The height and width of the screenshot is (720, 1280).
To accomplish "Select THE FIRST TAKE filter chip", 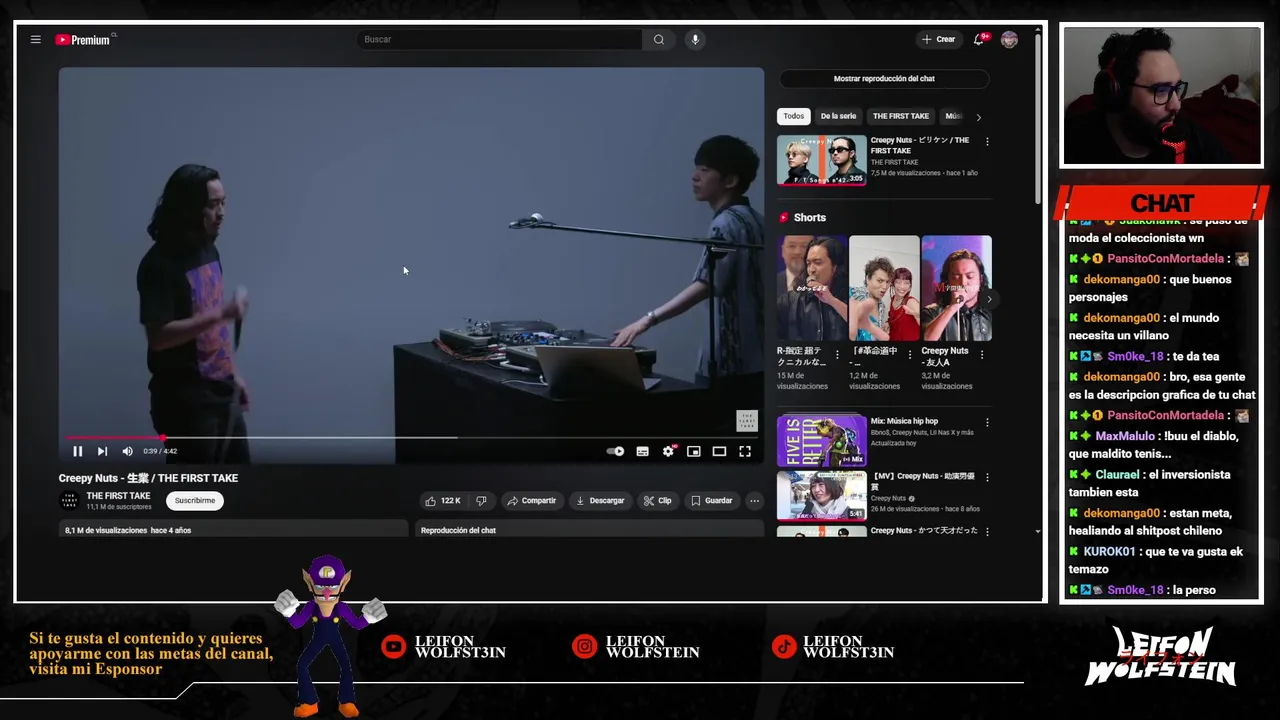I will (x=901, y=116).
